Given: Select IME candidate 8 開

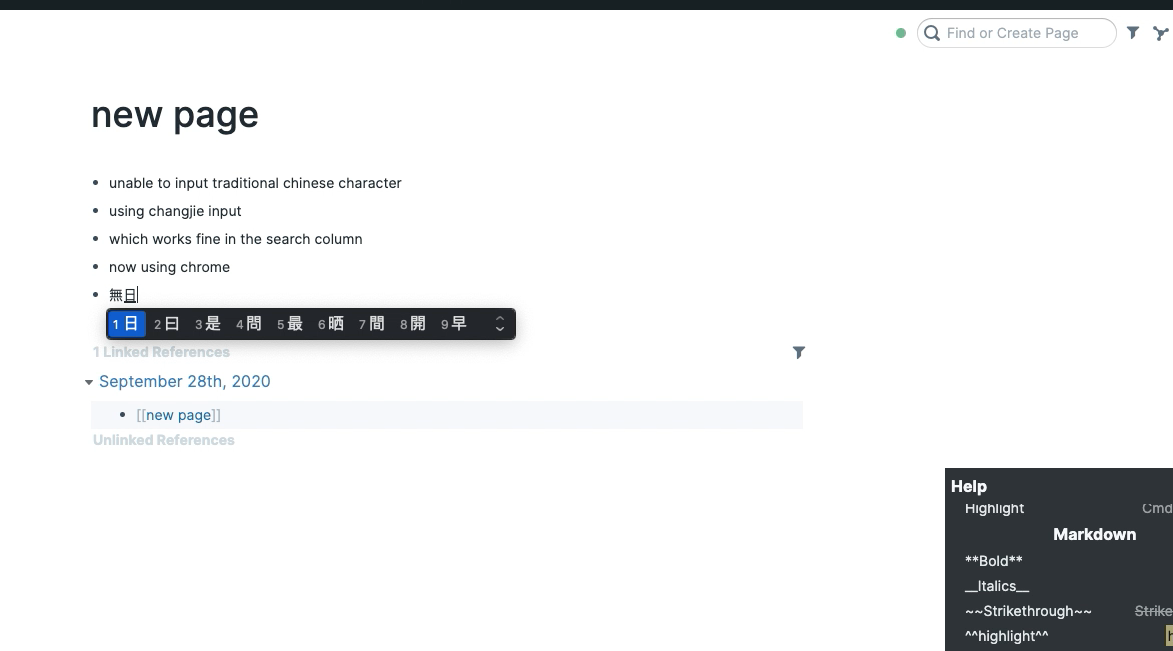Looking at the screenshot, I should coord(413,324).
